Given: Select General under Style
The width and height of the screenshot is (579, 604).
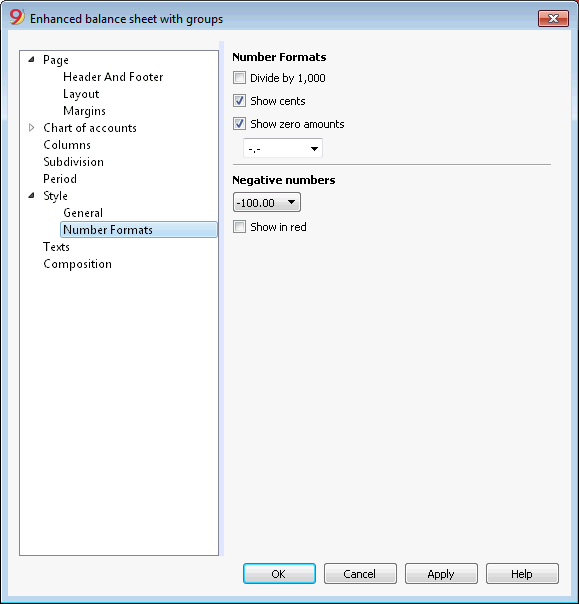Looking at the screenshot, I should (x=83, y=213).
